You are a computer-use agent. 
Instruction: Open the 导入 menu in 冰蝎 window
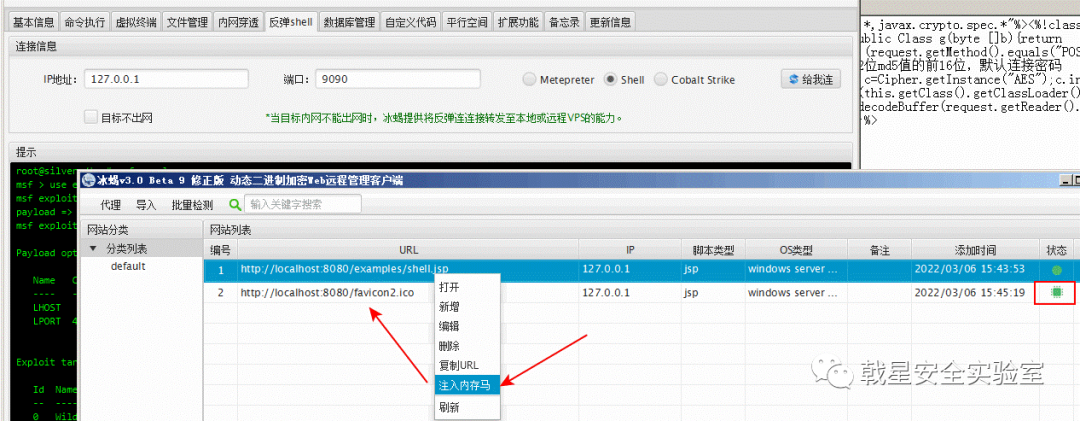point(146,205)
